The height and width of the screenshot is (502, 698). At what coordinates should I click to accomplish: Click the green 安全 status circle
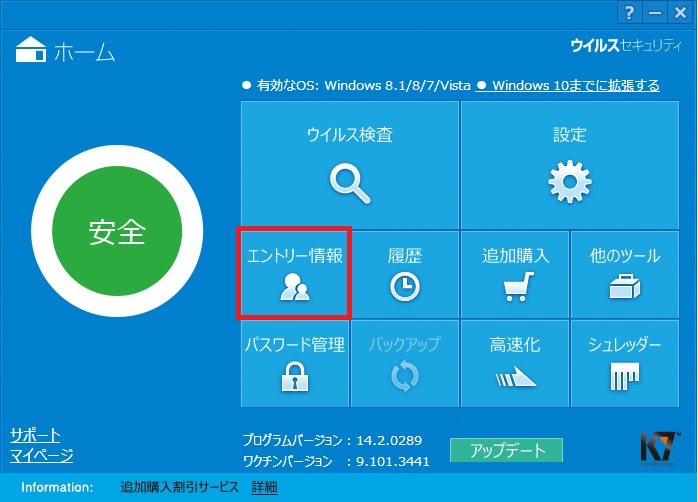tap(117, 231)
